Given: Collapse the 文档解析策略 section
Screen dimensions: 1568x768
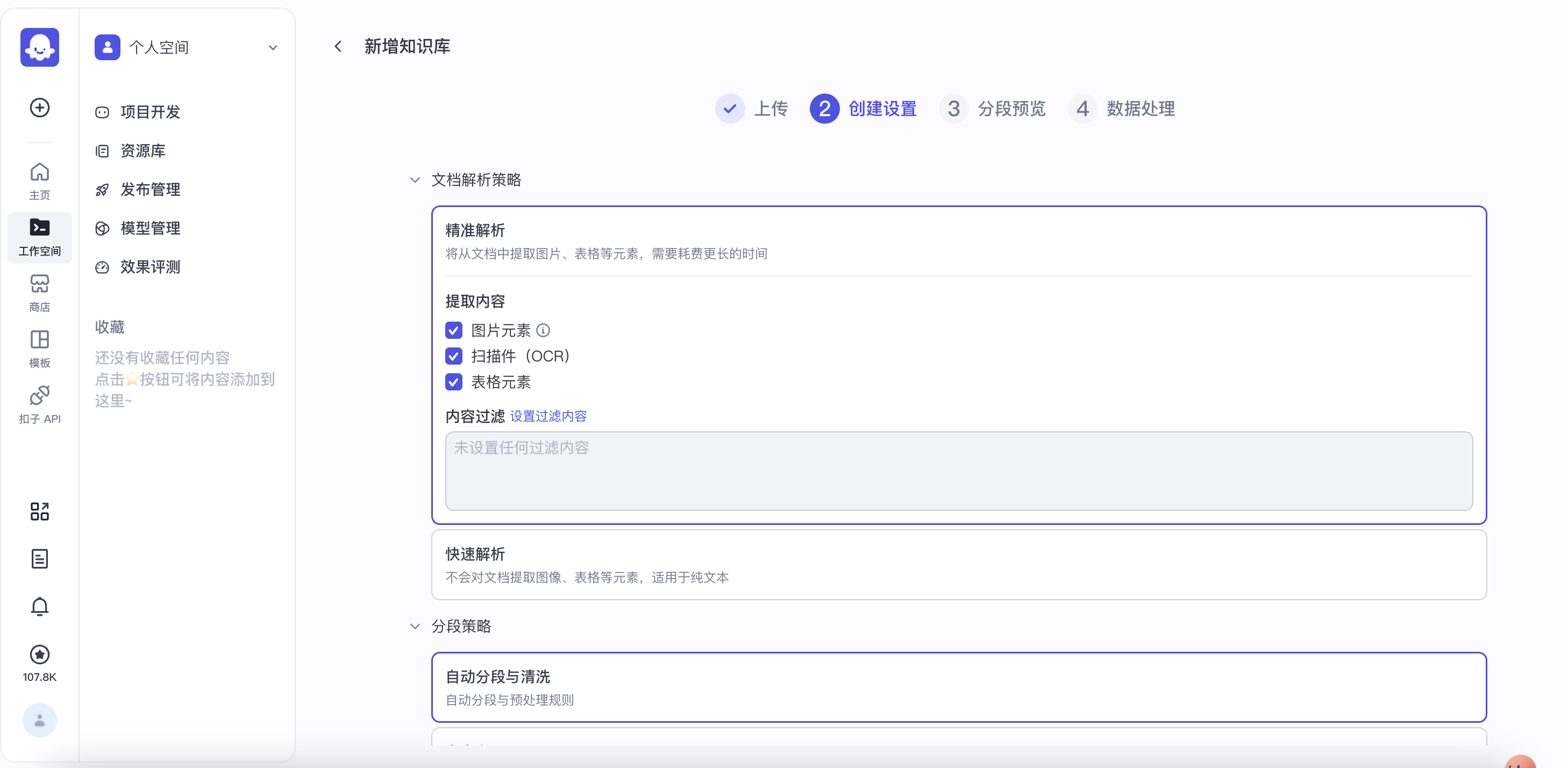Looking at the screenshot, I should [415, 180].
